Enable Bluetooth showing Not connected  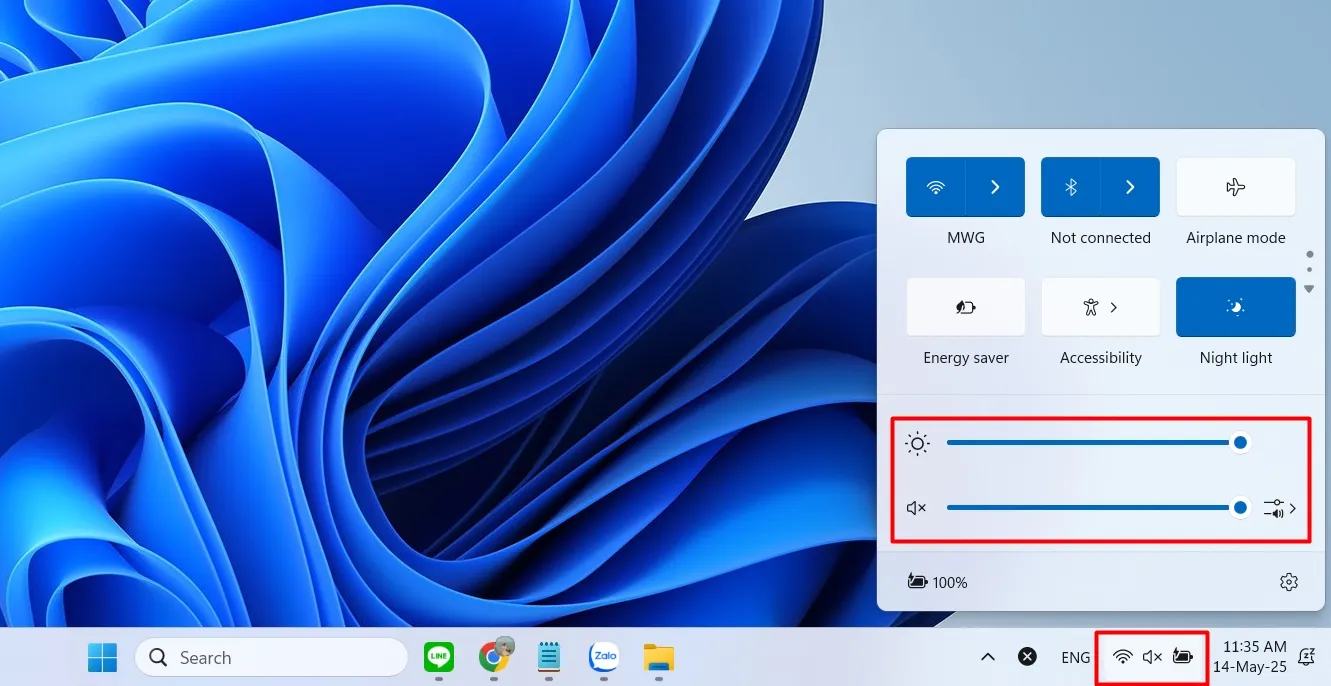pyautogui.click(x=1070, y=187)
